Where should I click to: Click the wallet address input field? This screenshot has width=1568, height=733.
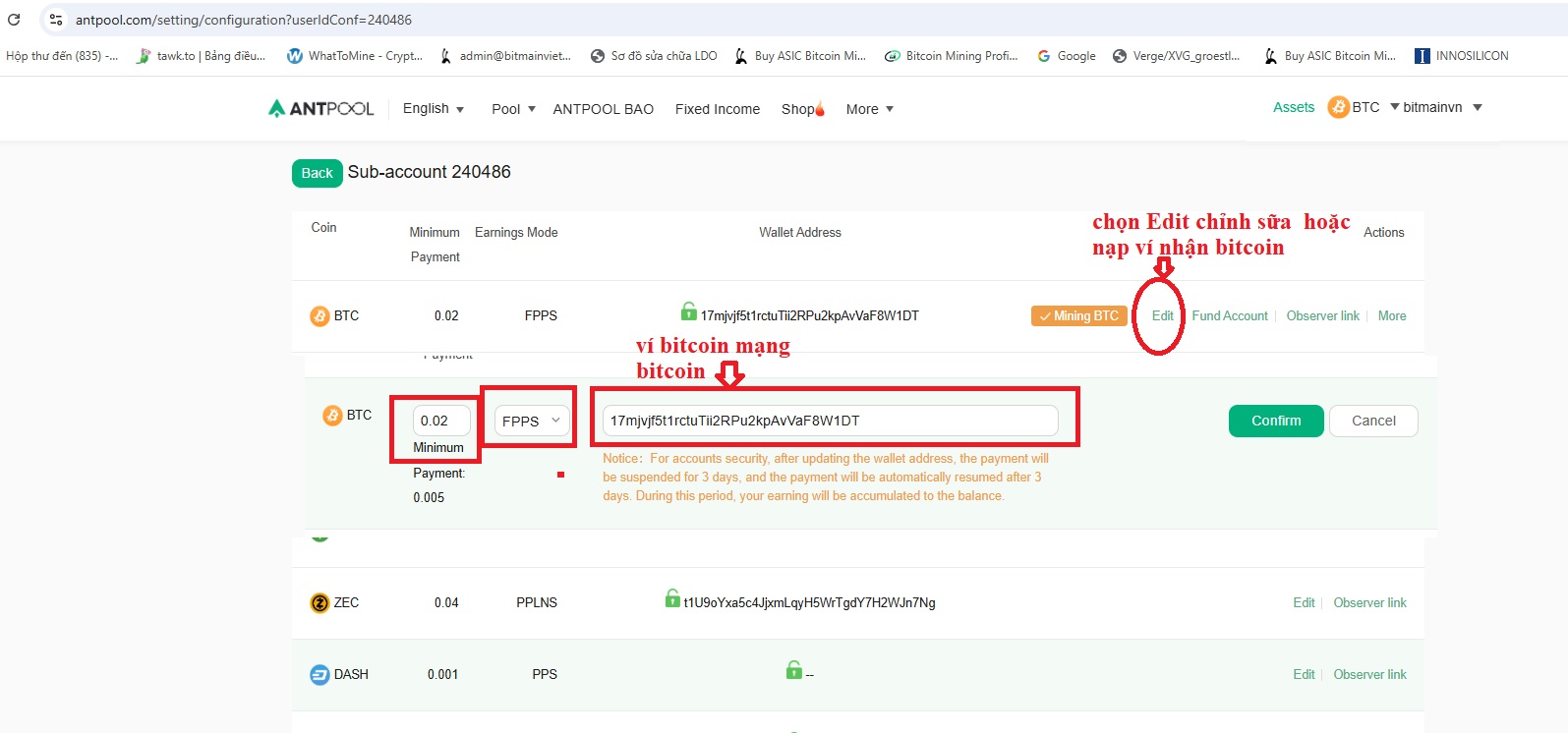point(831,421)
